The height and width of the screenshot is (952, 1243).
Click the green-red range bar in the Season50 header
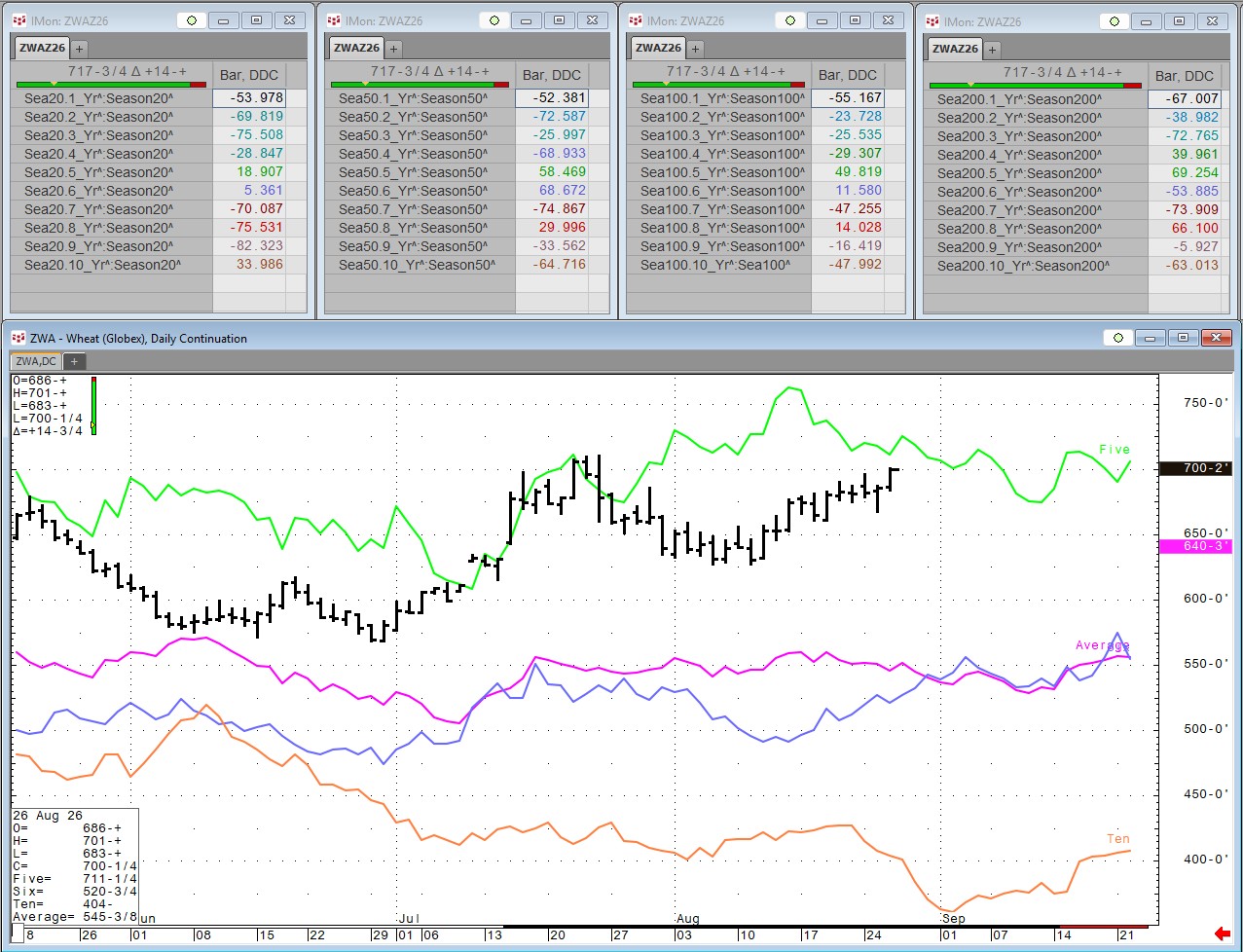point(419,85)
